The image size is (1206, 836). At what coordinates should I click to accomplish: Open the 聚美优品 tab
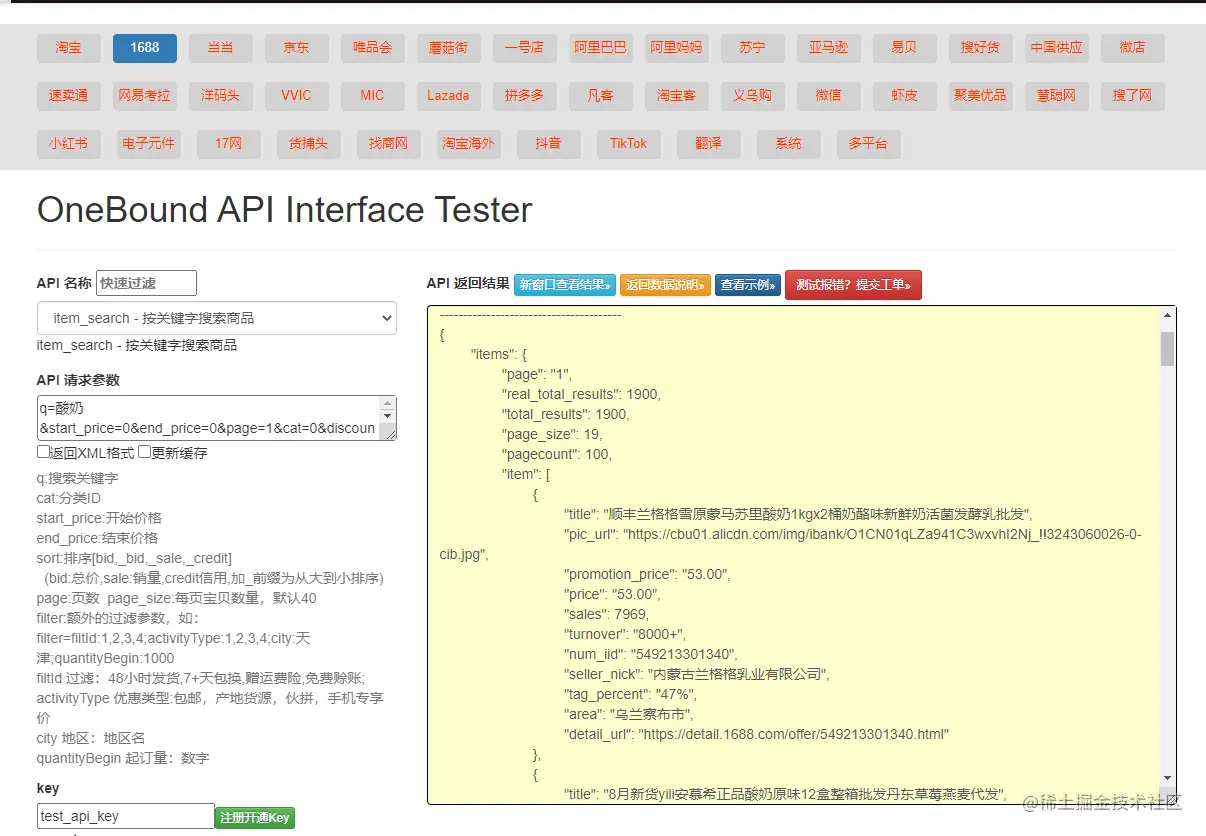click(981, 96)
